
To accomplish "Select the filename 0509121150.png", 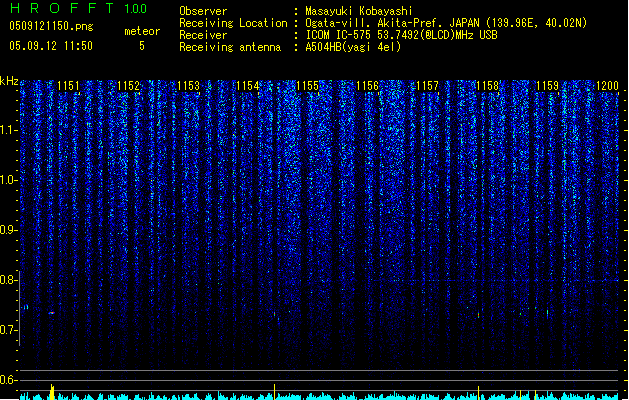I will click(x=51, y=26).
